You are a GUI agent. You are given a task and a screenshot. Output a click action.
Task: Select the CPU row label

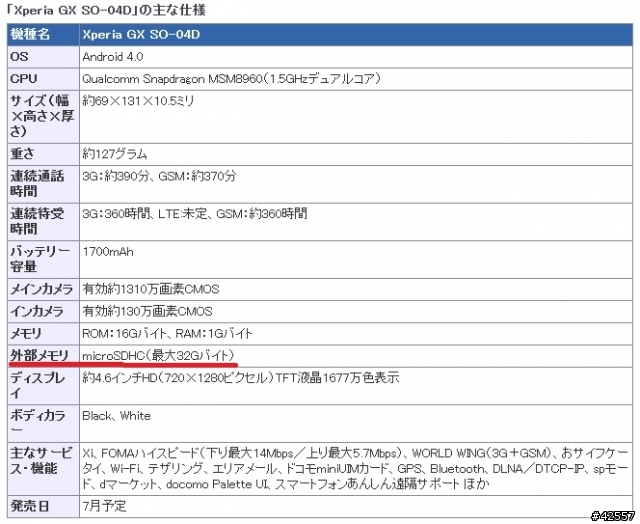[23, 79]
